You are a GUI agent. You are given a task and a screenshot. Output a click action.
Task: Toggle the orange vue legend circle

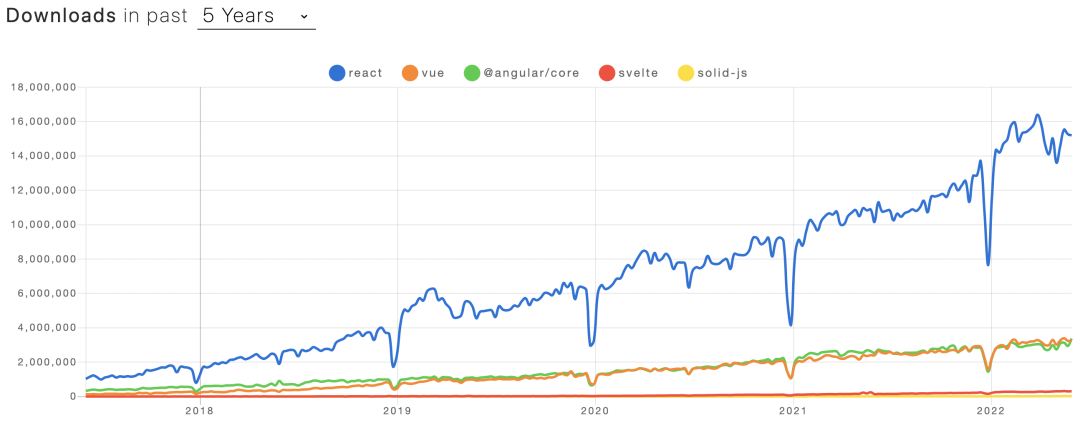tap(409, 72)
